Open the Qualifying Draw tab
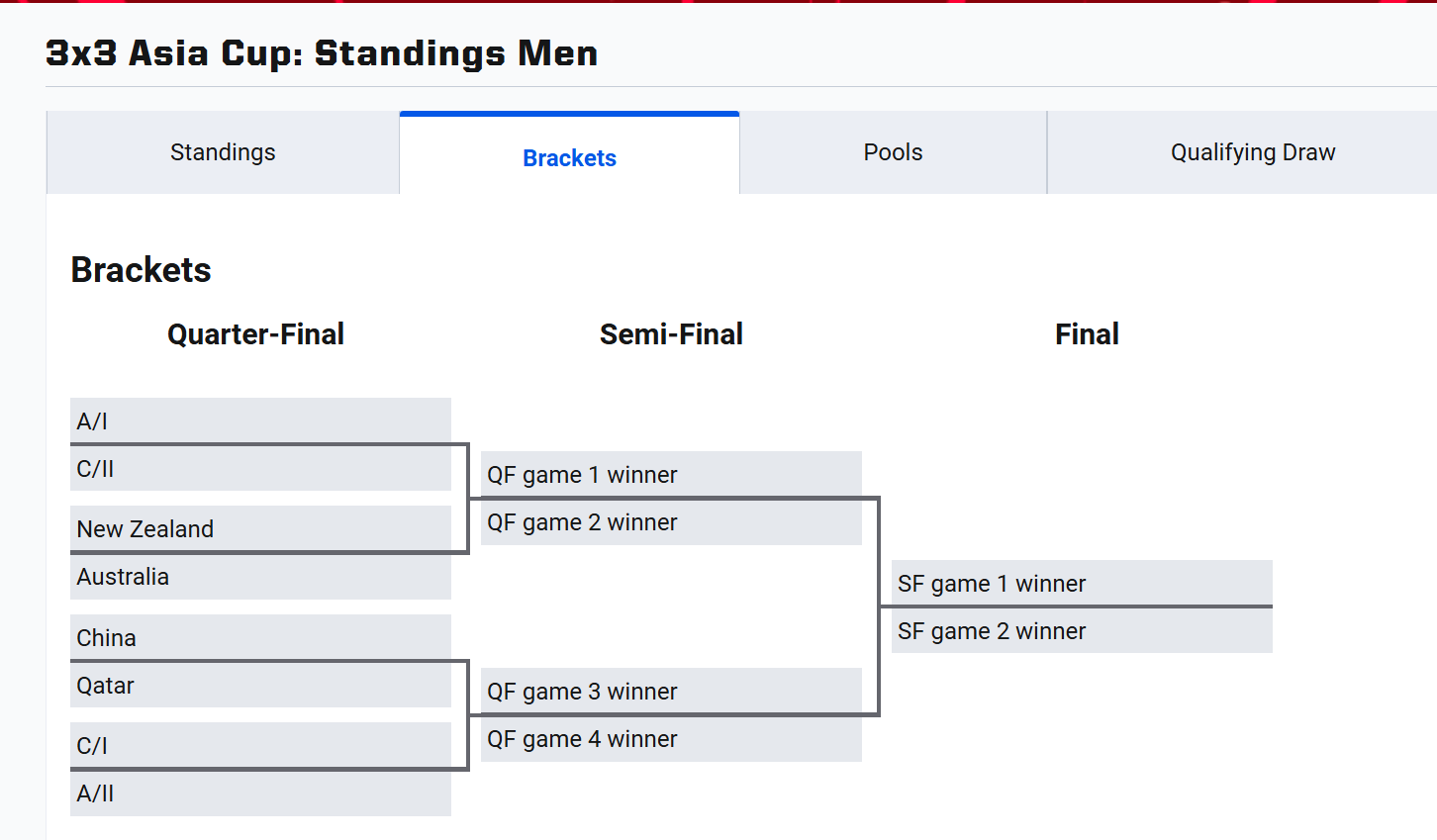1437x840 pixels. [x=1252, y=152]
